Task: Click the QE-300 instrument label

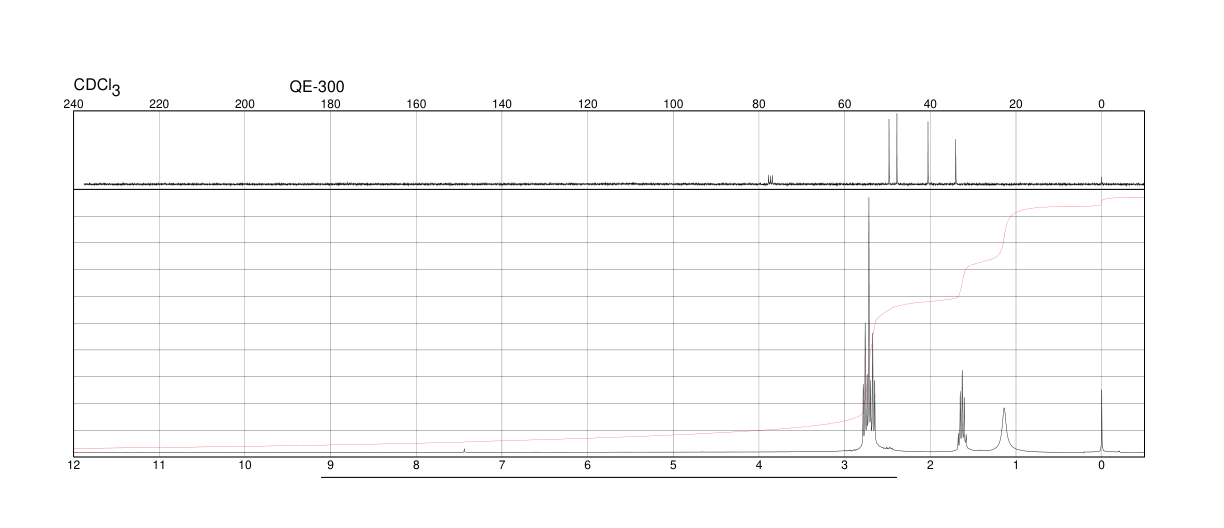Action: [317, 87]
